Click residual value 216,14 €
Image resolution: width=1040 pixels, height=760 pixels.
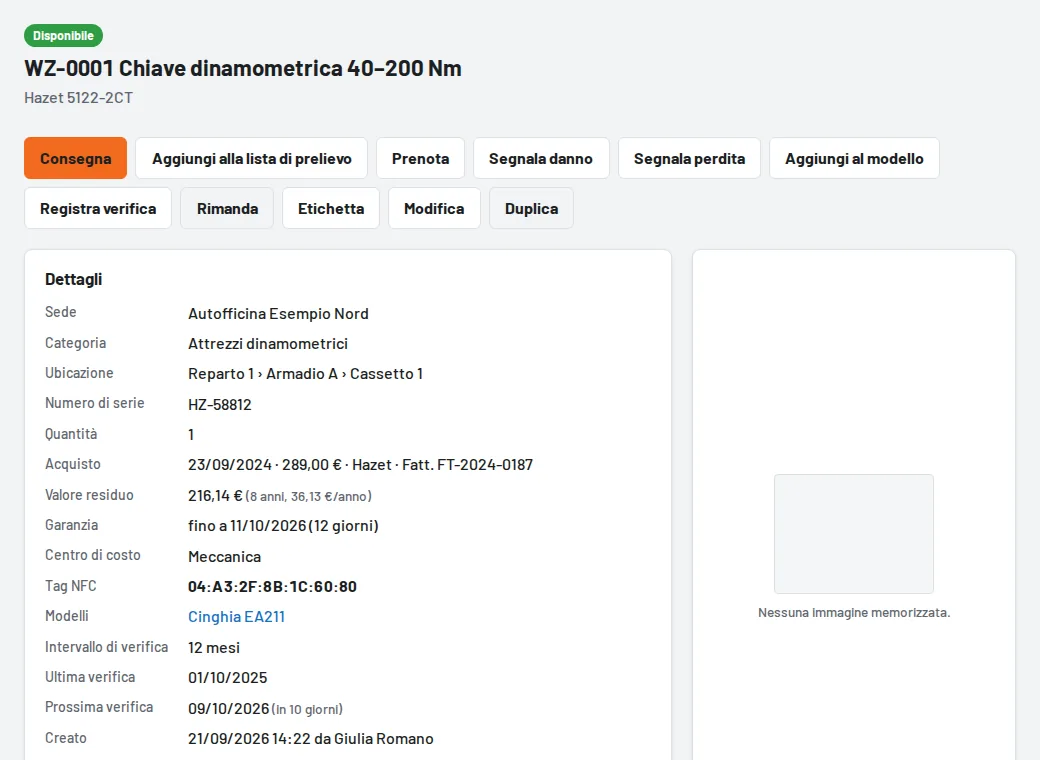pos(216,495)
